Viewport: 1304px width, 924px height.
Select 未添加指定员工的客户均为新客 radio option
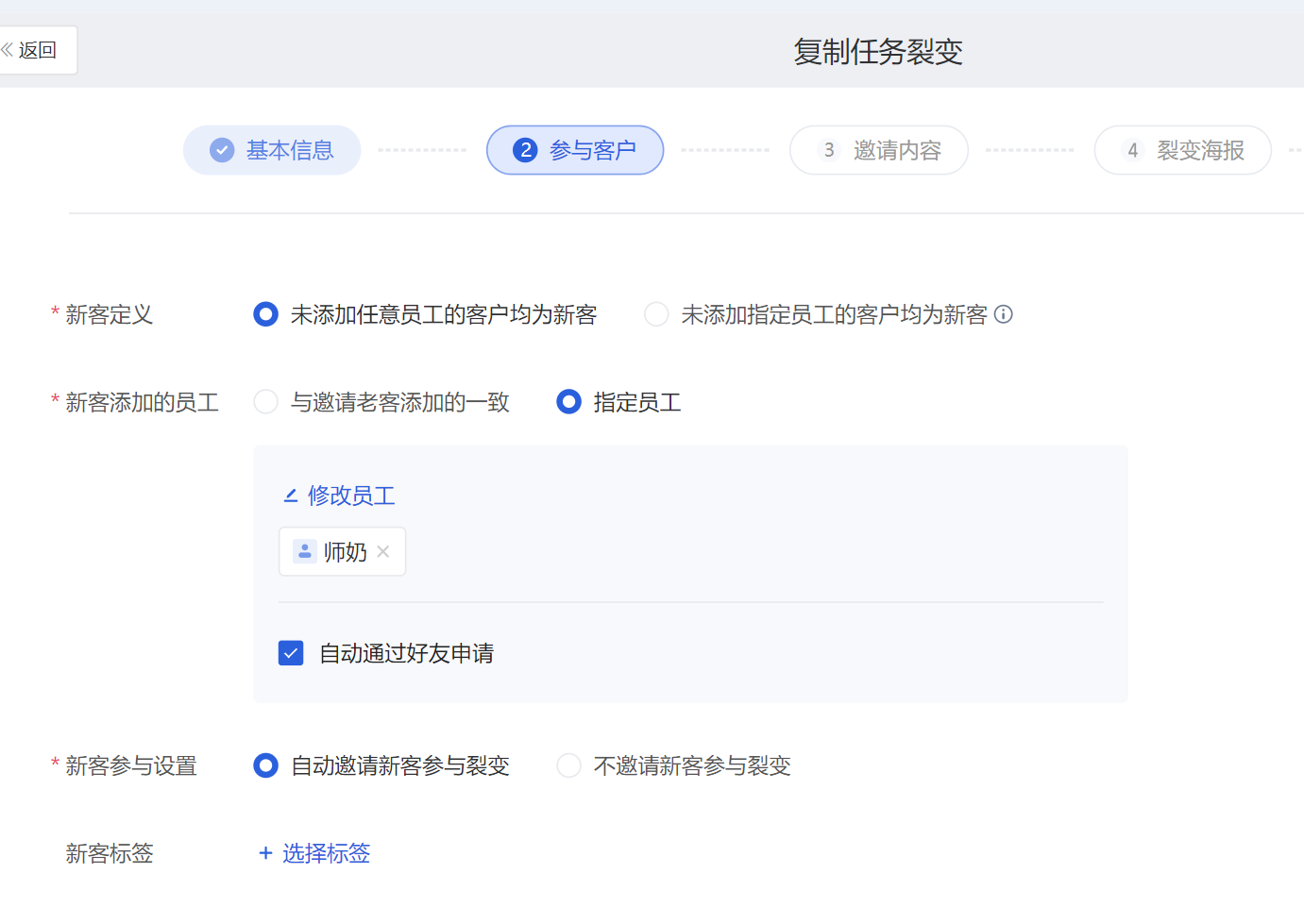pos(656,314)
